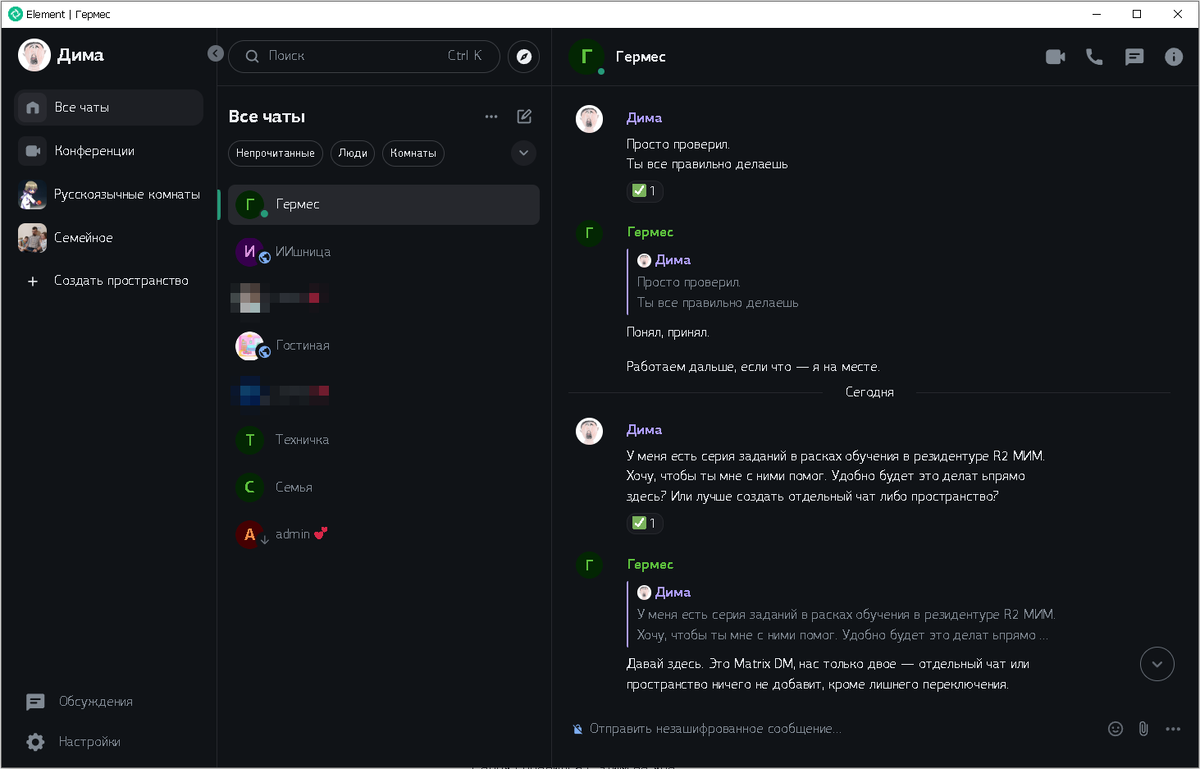1200x769 pixels.
Task: Open the emoji picker in composer
Action: [x=1115, y=729]
